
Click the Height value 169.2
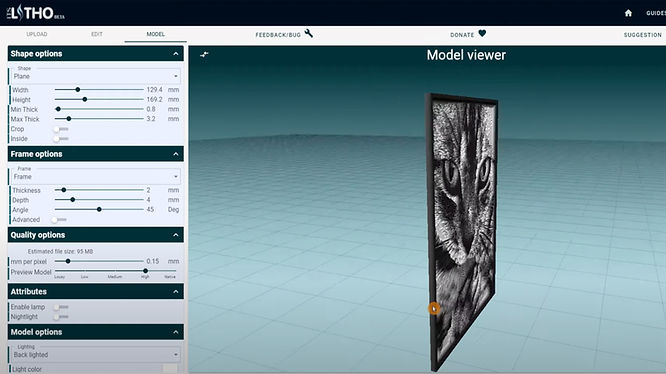tap(155, 99)
